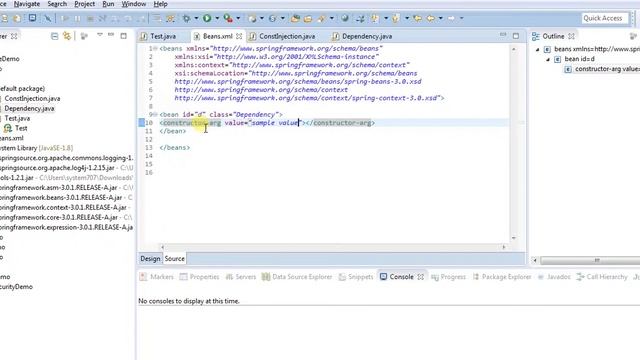Screen dimensions: 640x360
Task: Collapse the beans node in Outline
Action: coord(538,49)
